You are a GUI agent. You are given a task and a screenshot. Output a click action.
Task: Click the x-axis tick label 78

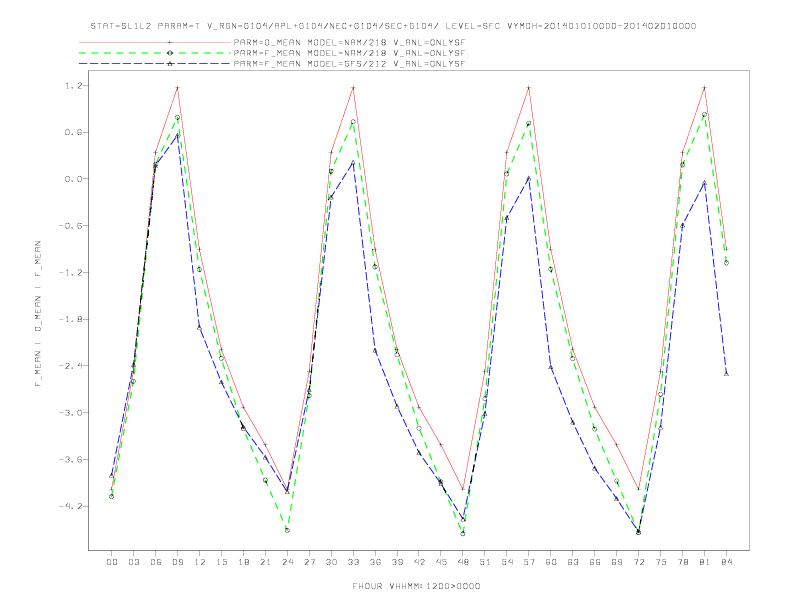[683, 562]
